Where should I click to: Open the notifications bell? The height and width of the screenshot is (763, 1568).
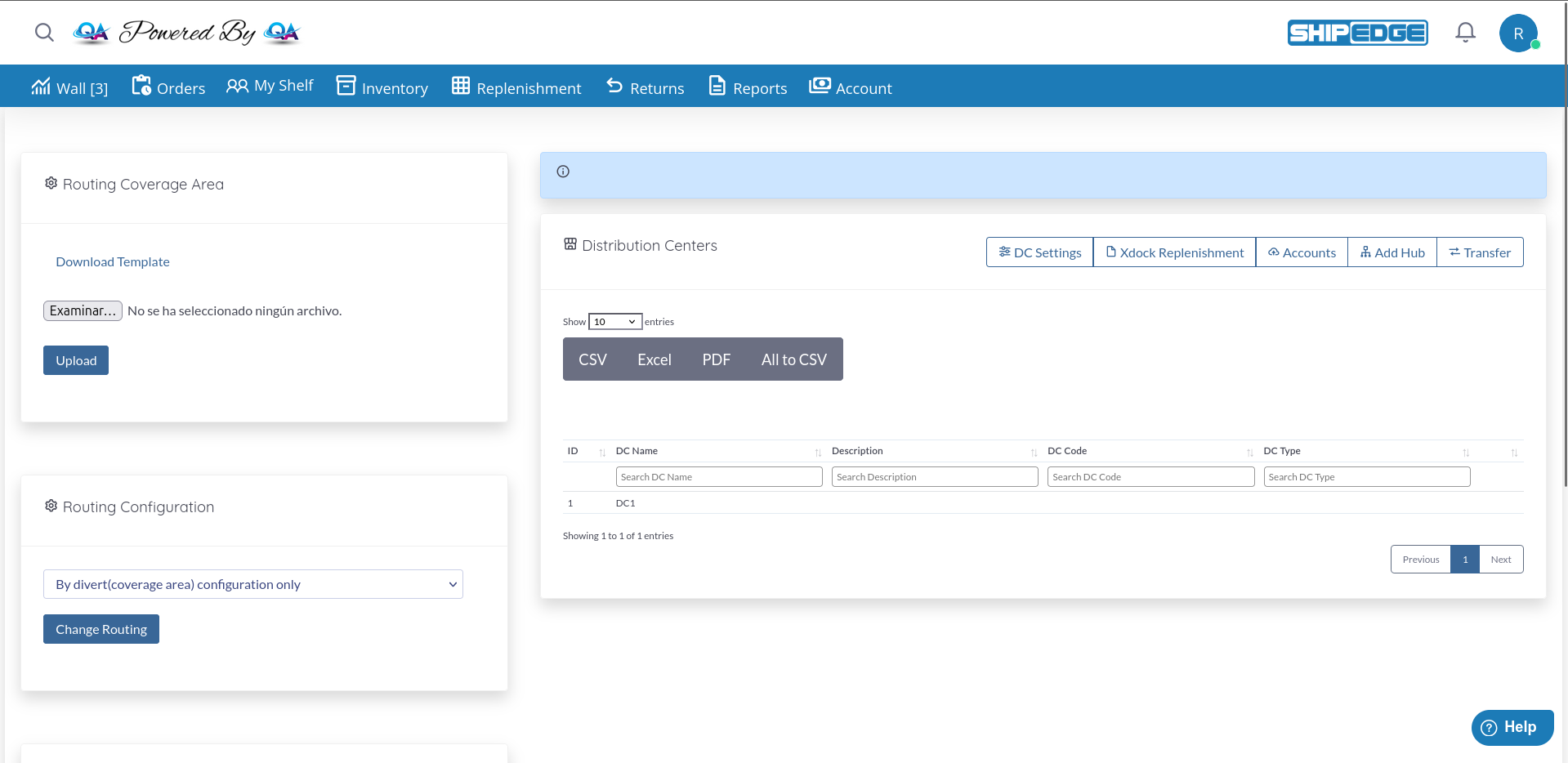tap(1465, 33)
